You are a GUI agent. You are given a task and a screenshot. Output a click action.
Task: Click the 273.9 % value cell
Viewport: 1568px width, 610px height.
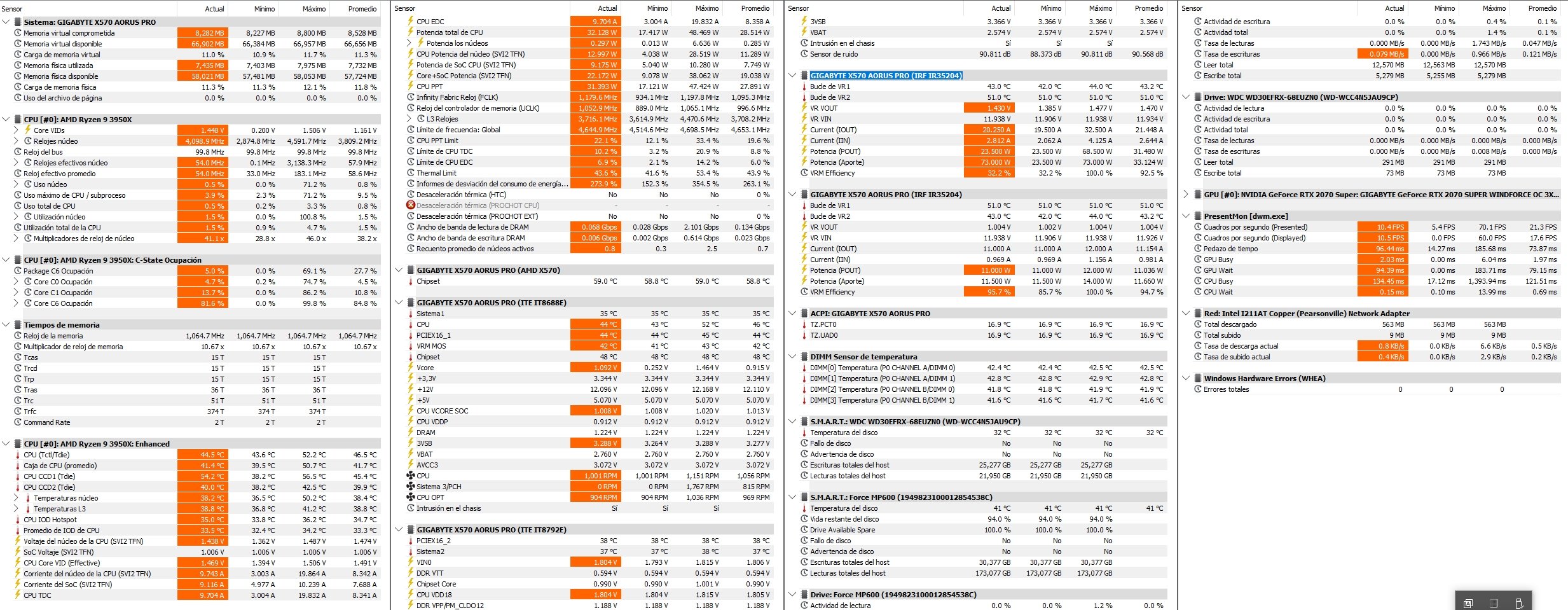595,184
